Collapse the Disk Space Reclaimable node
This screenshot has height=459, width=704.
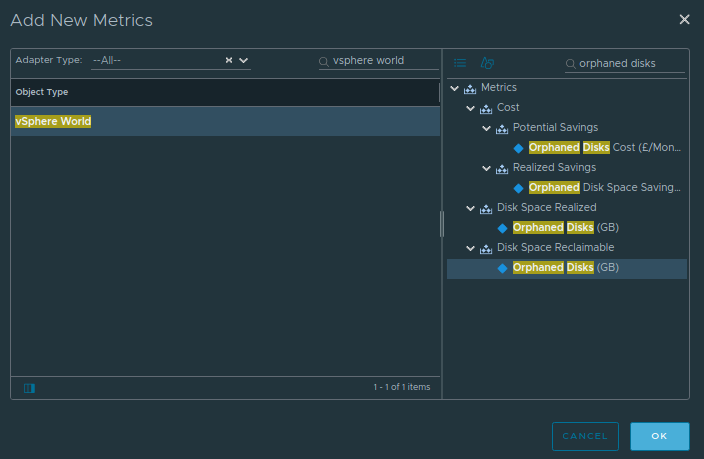coord(471,248)
